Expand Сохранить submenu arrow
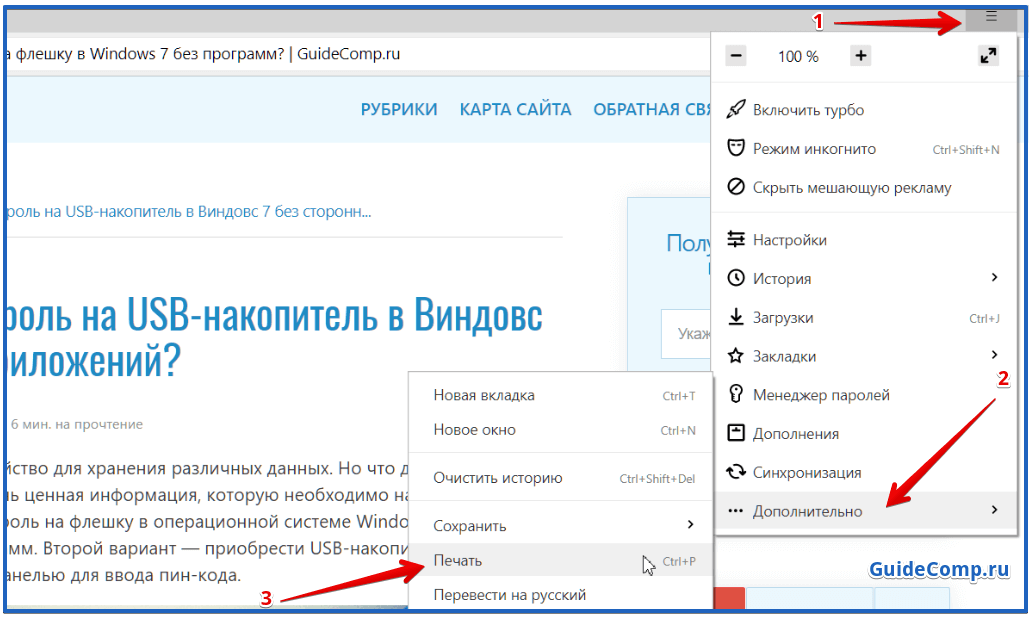 click(690, 524)
